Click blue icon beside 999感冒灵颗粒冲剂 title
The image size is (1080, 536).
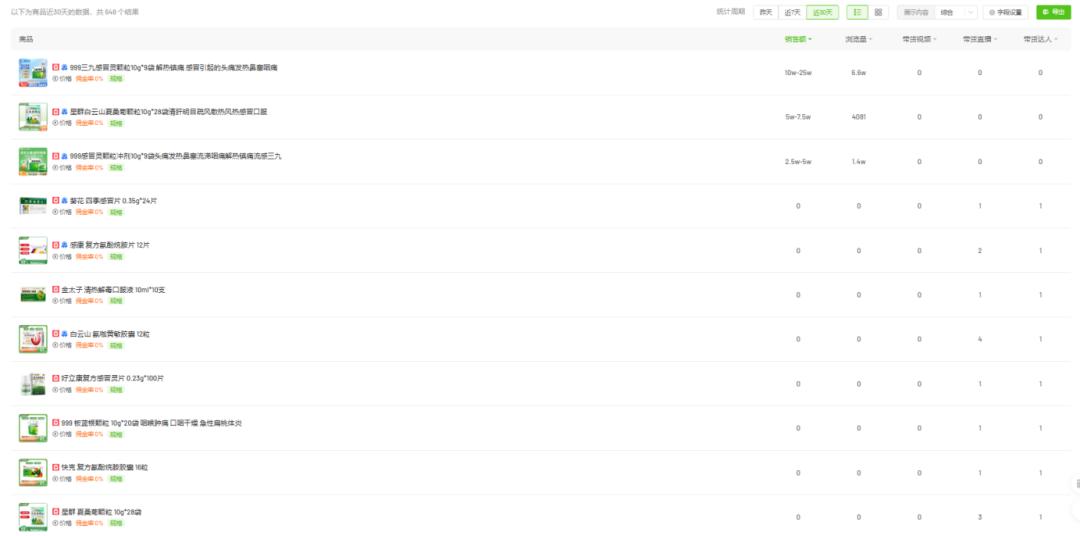(65, 156)
